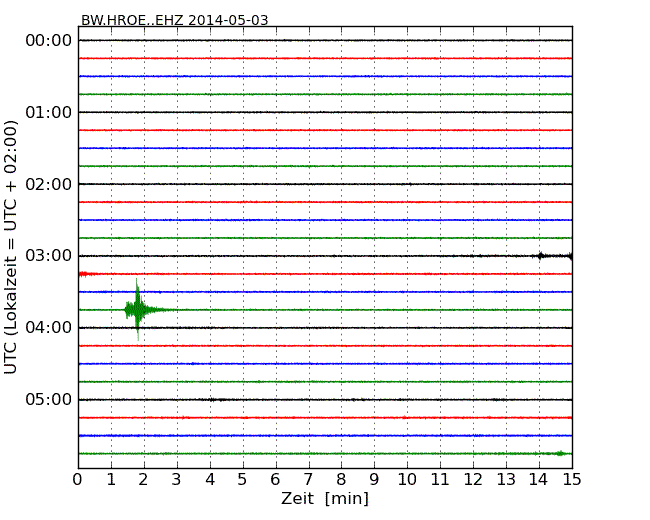Screen dimensions: 650x520
Task: Click the x-axis tick label "13"
Action: click(506, 480)
